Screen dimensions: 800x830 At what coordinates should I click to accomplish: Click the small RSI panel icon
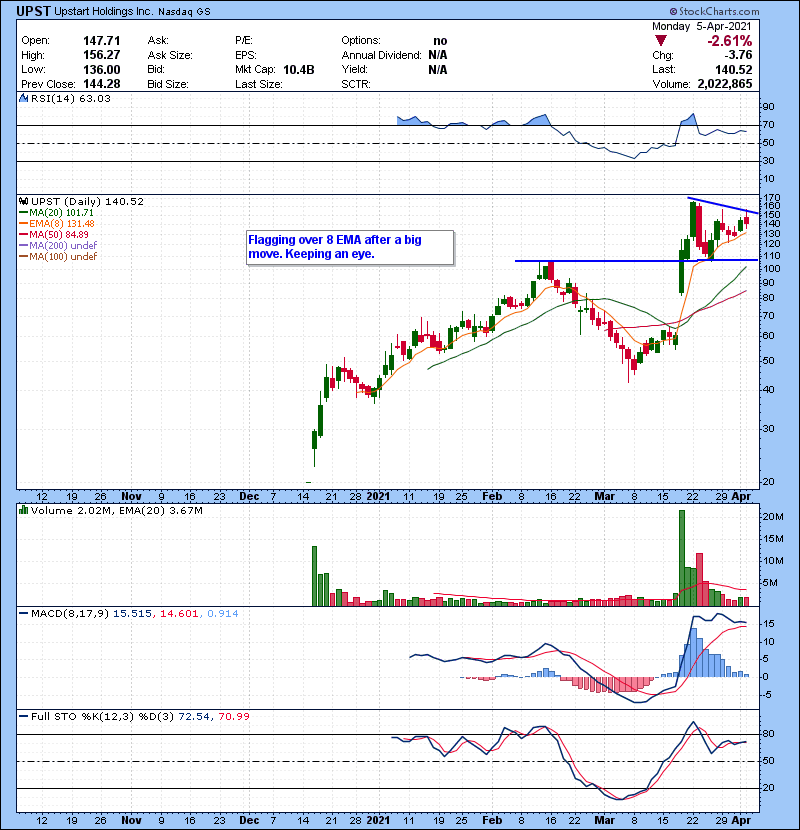pyautogui.click(x=23, y=98)
